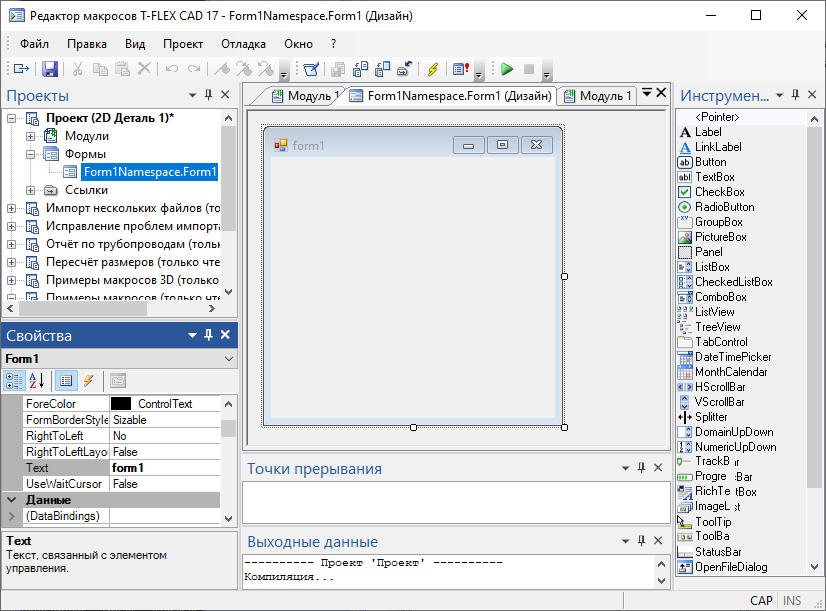Image resolution: width=826 pixels, height=611 pixels.
Task: Expand the Модули tree node
Action: pyautogui.click(x=31, y=136)
